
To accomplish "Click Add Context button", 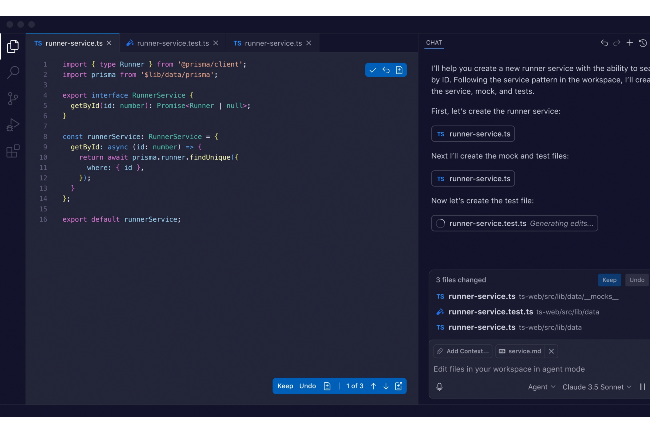I will [462, 351].
